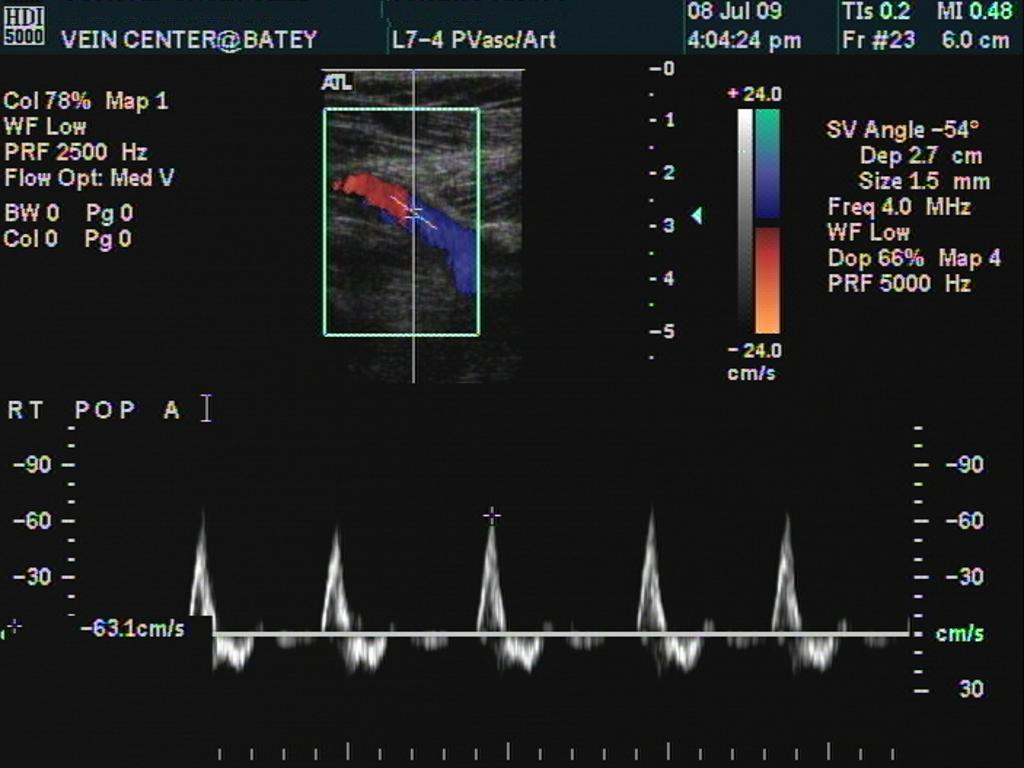1024x768 pixels.
Task: Click the Dep 2.7 cm value
Action: click(x=921, y=155)
